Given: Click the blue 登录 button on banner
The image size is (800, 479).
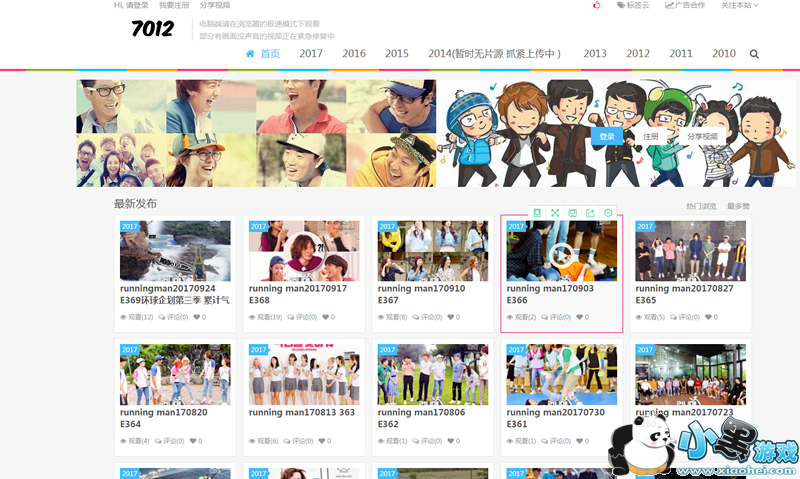Looking at the screenshot, I should [x=607, y=136].
